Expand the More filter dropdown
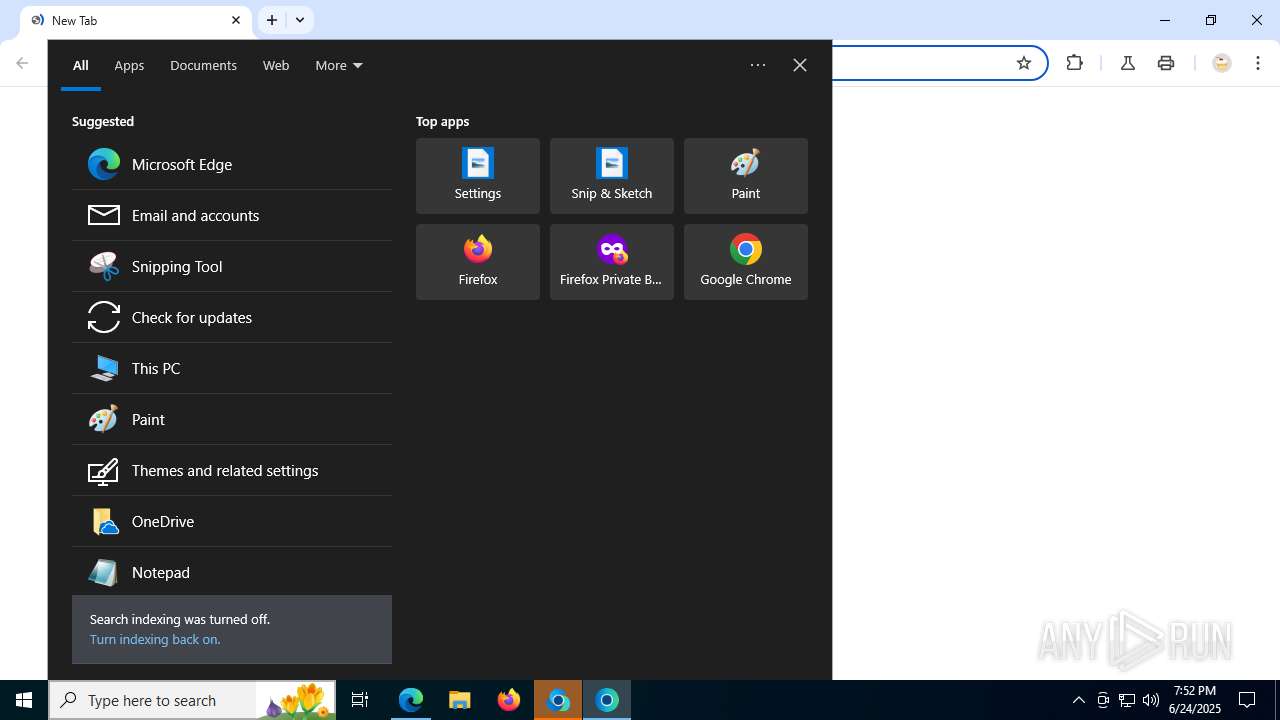1280x720 pixels. 339,65
